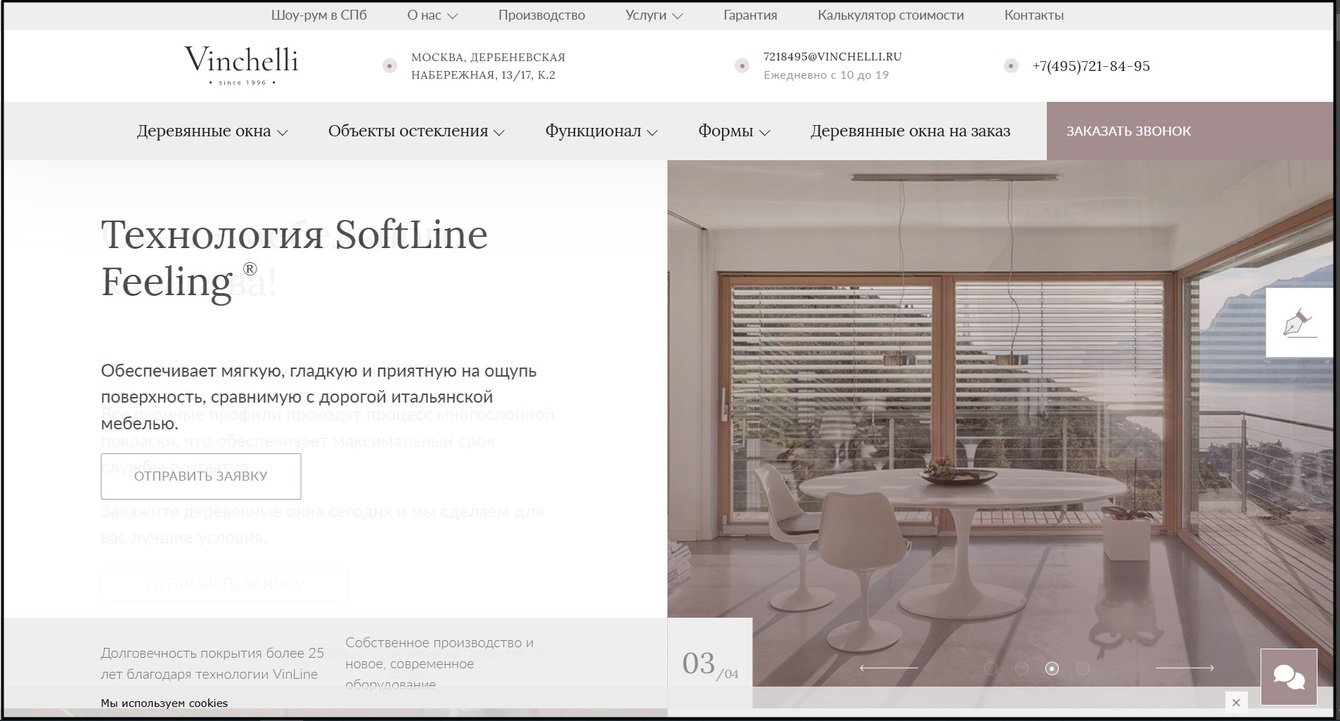Click the Отправить заявку button

click(x=201, y=476)
